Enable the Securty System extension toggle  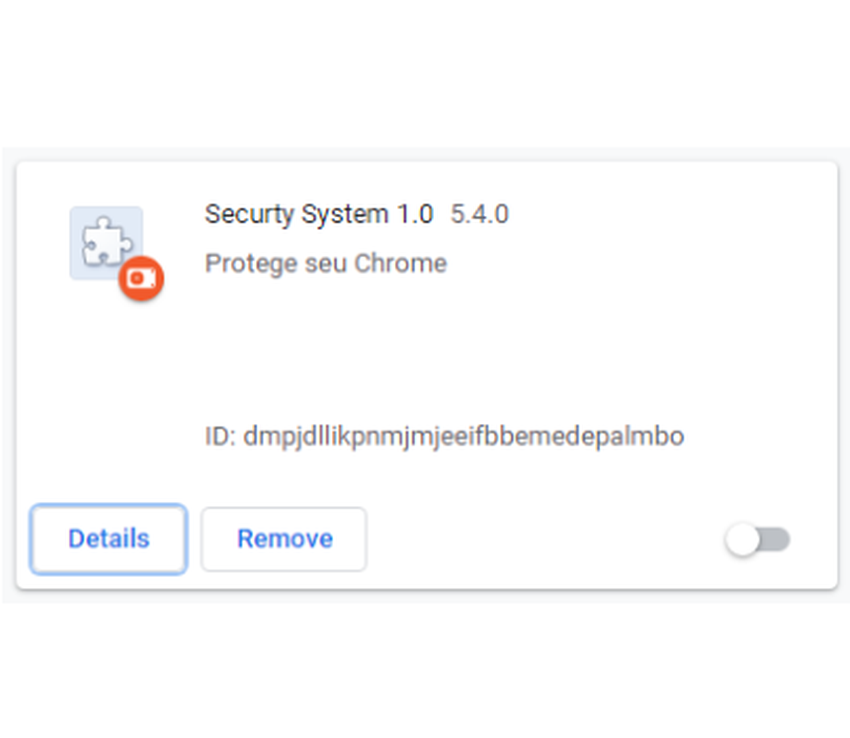point(757,541)
